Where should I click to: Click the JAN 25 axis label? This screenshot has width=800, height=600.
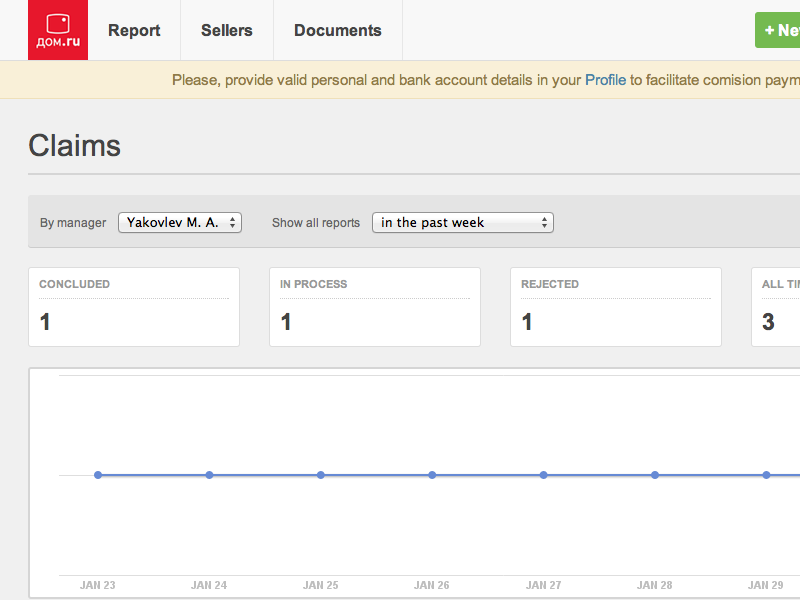[320, 585]
